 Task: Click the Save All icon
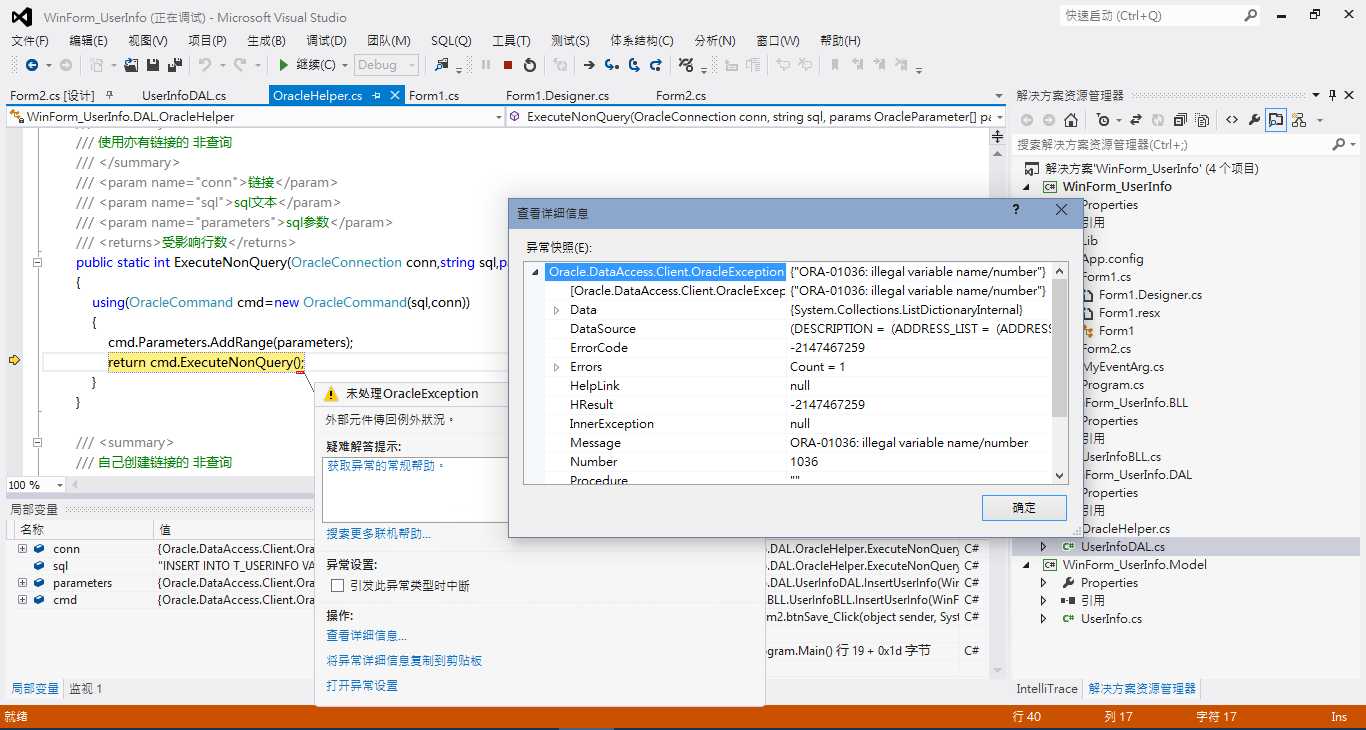pyautogui.click(x=175, y=65)
